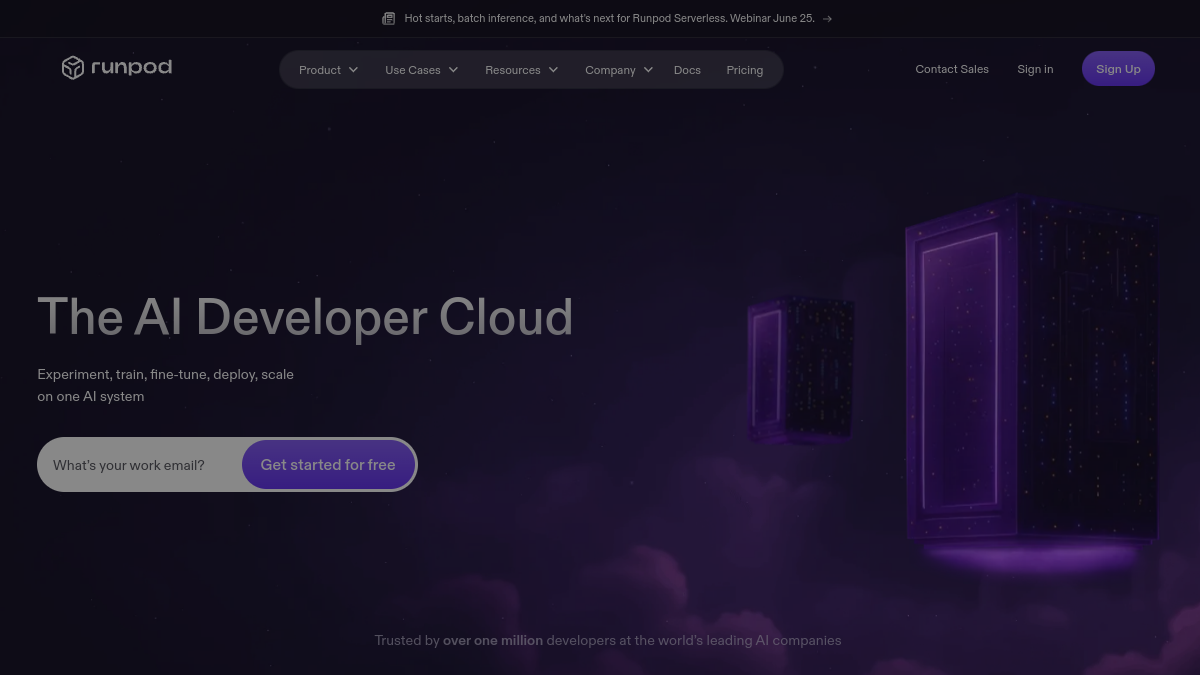Viewport: 1200px width, 675px height.
Task: Open the Runpod Serverless webinar announcement
Action: pyautogui.click(x=609, y=18)
